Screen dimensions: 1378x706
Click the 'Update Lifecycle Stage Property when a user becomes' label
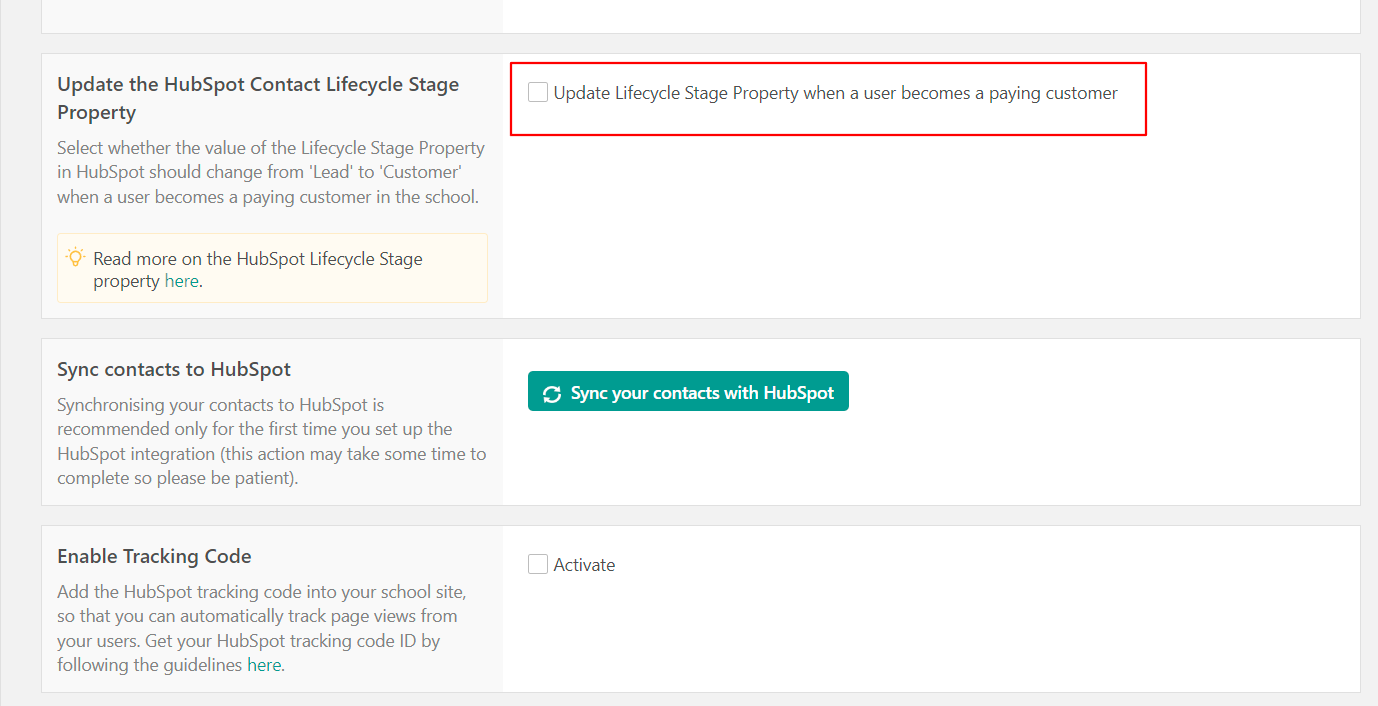tap(835, 93)
